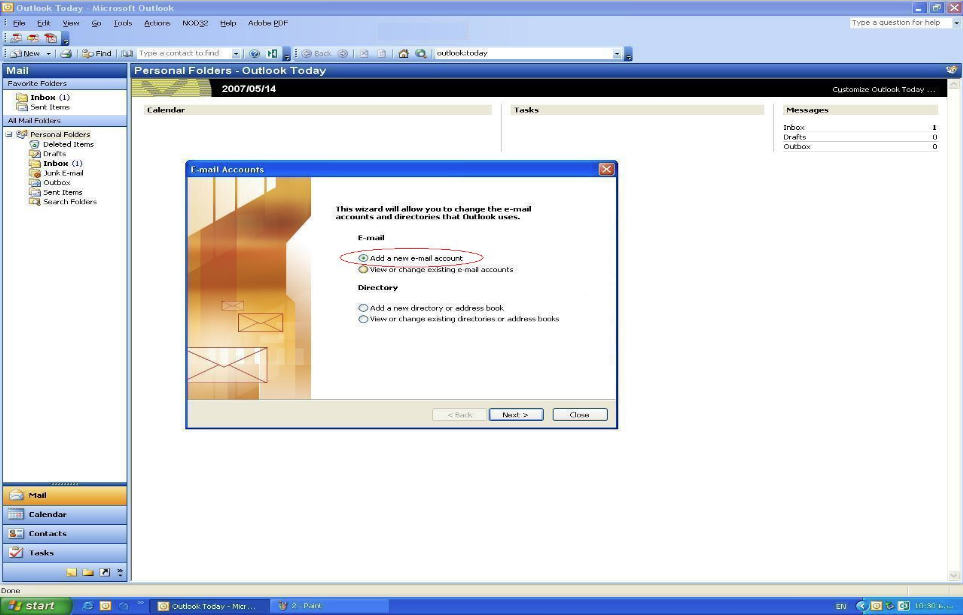
Task: Open the Edit menu
Action: (x=44, y=23)
